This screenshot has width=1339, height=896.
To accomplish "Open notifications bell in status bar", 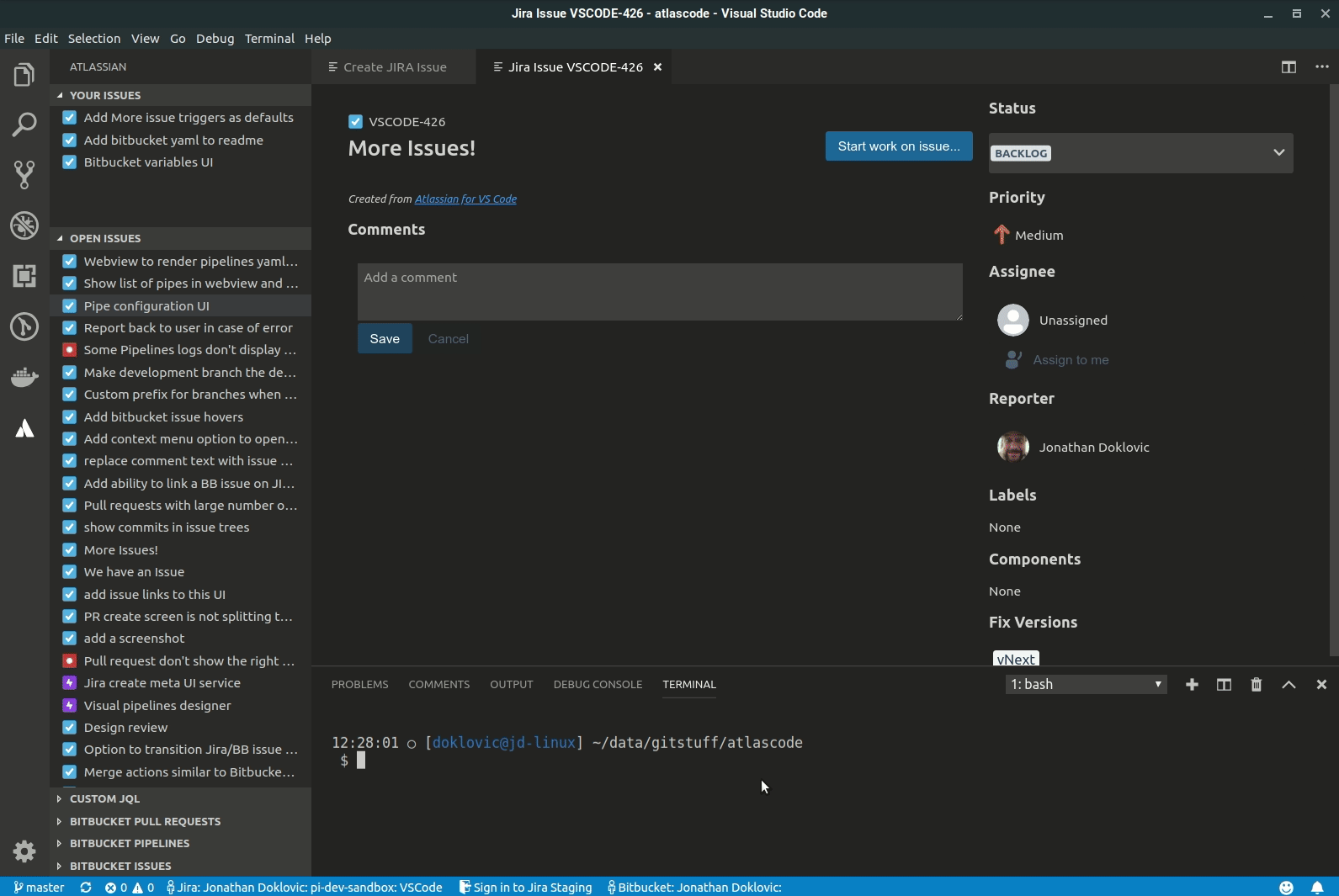I will pos(1317,888).
